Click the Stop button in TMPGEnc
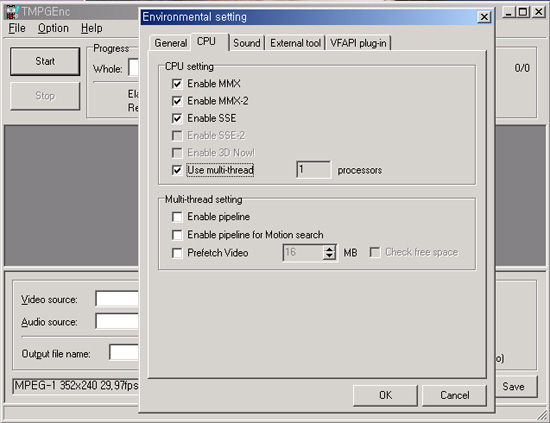Viewport: 550px width, 423px height. (45, 96)
